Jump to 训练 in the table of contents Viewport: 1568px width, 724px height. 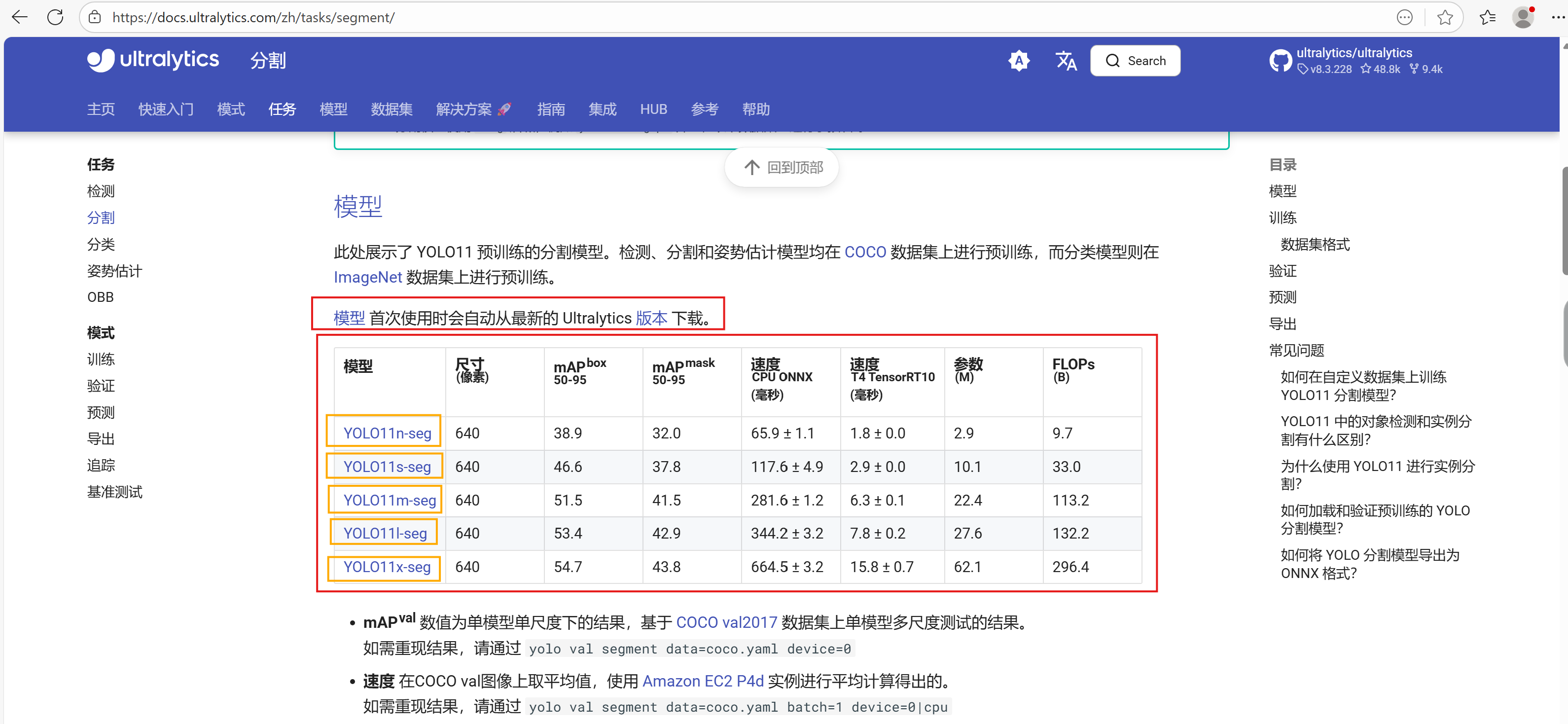[1282, 218]
